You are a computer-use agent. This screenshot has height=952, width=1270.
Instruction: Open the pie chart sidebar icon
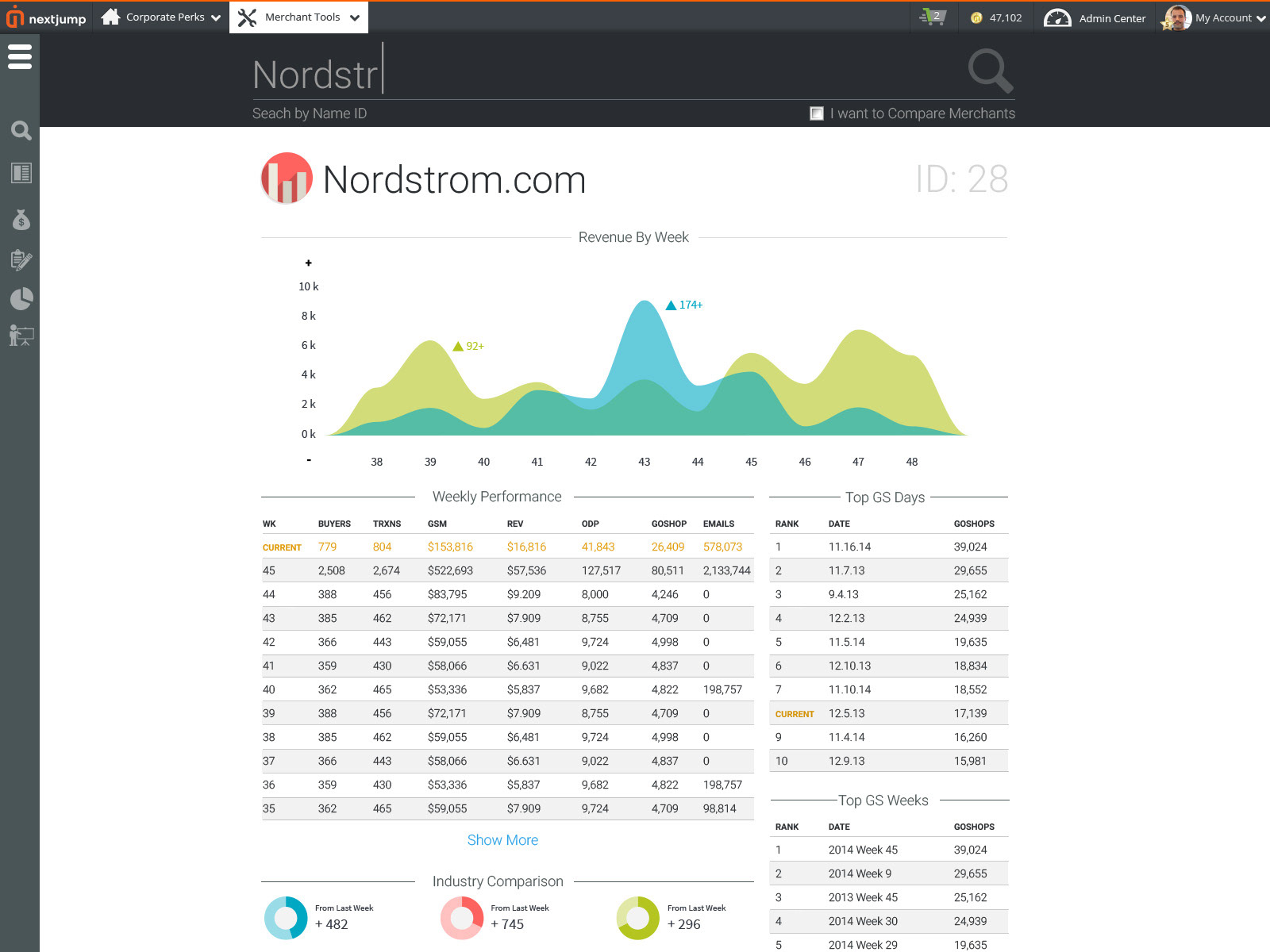[x=21, y=299]
